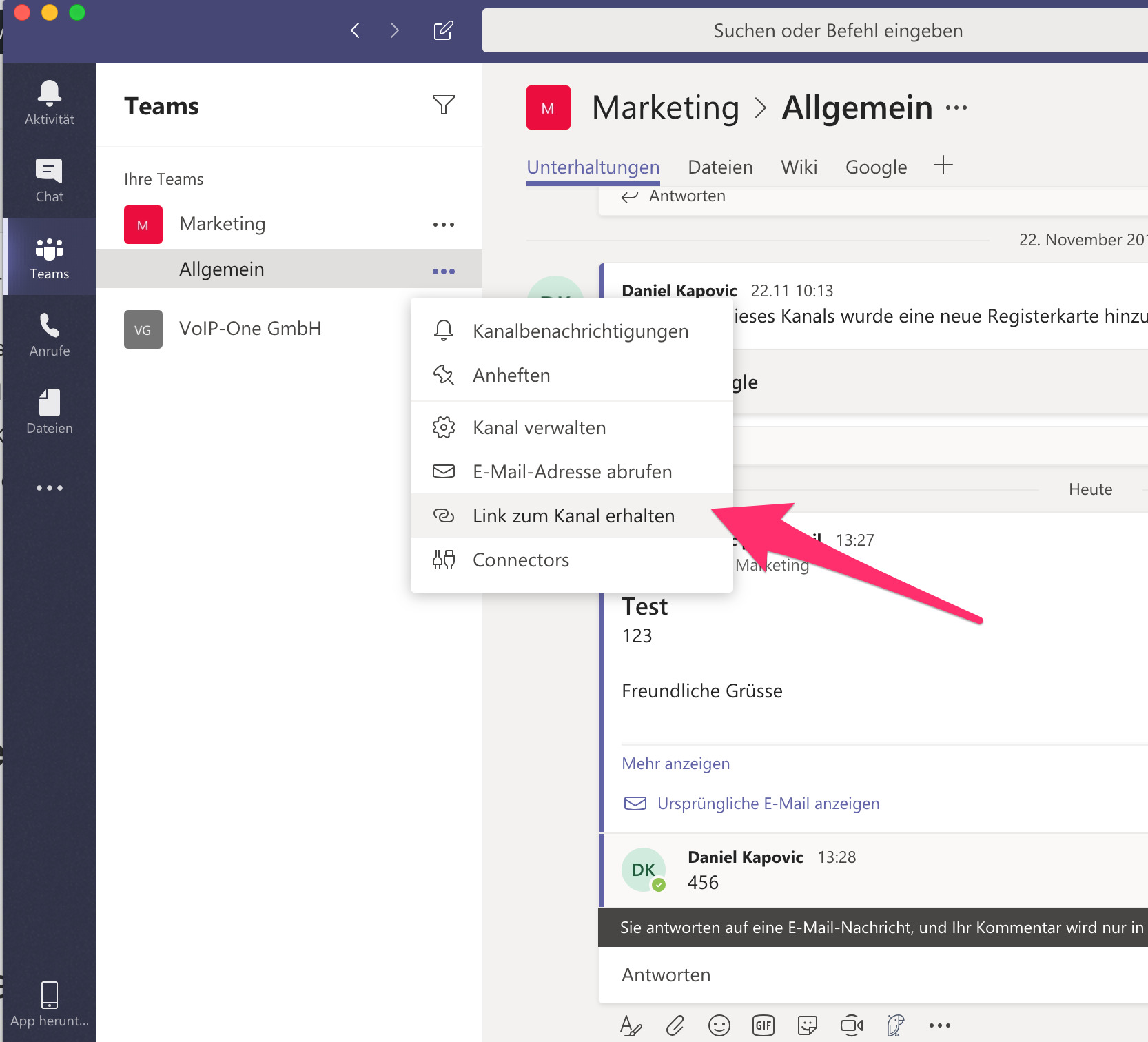1148x1042 pixels.
Task: Click the Antworten reply input field
Action: pyautogui.click(x=873, y=975)
